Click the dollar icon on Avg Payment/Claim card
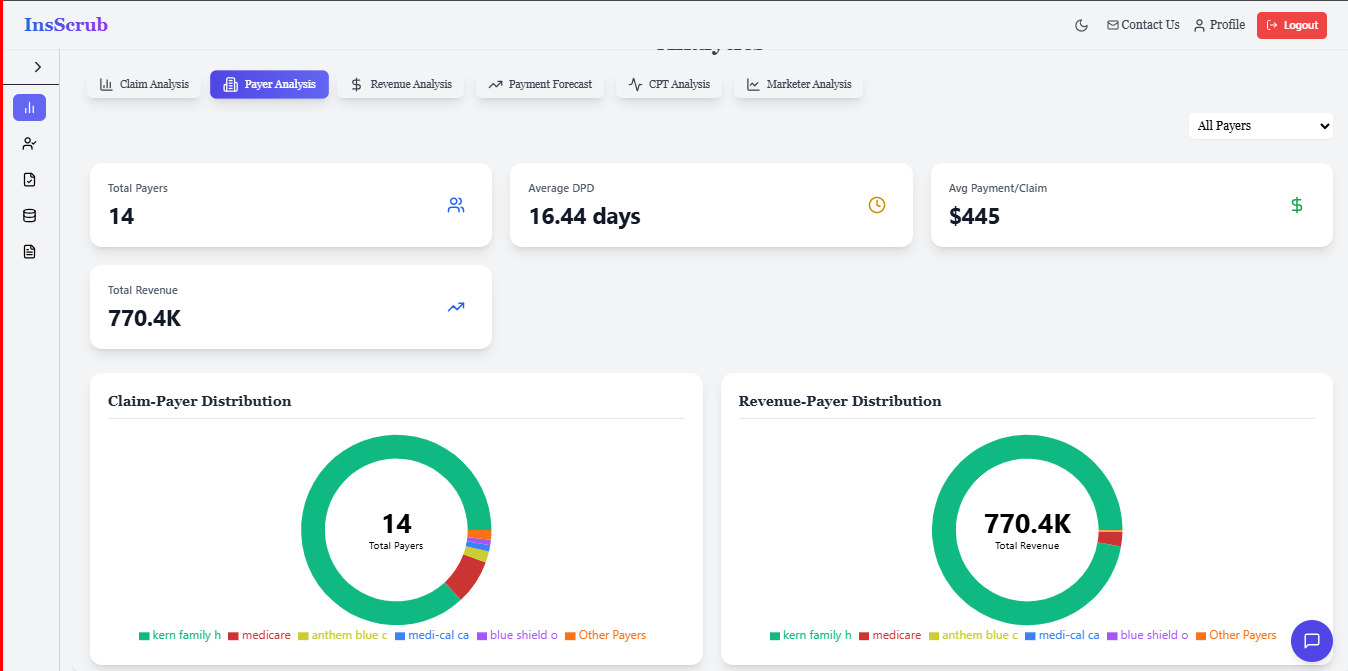The image size is (1348, 671). (1297, 205)
